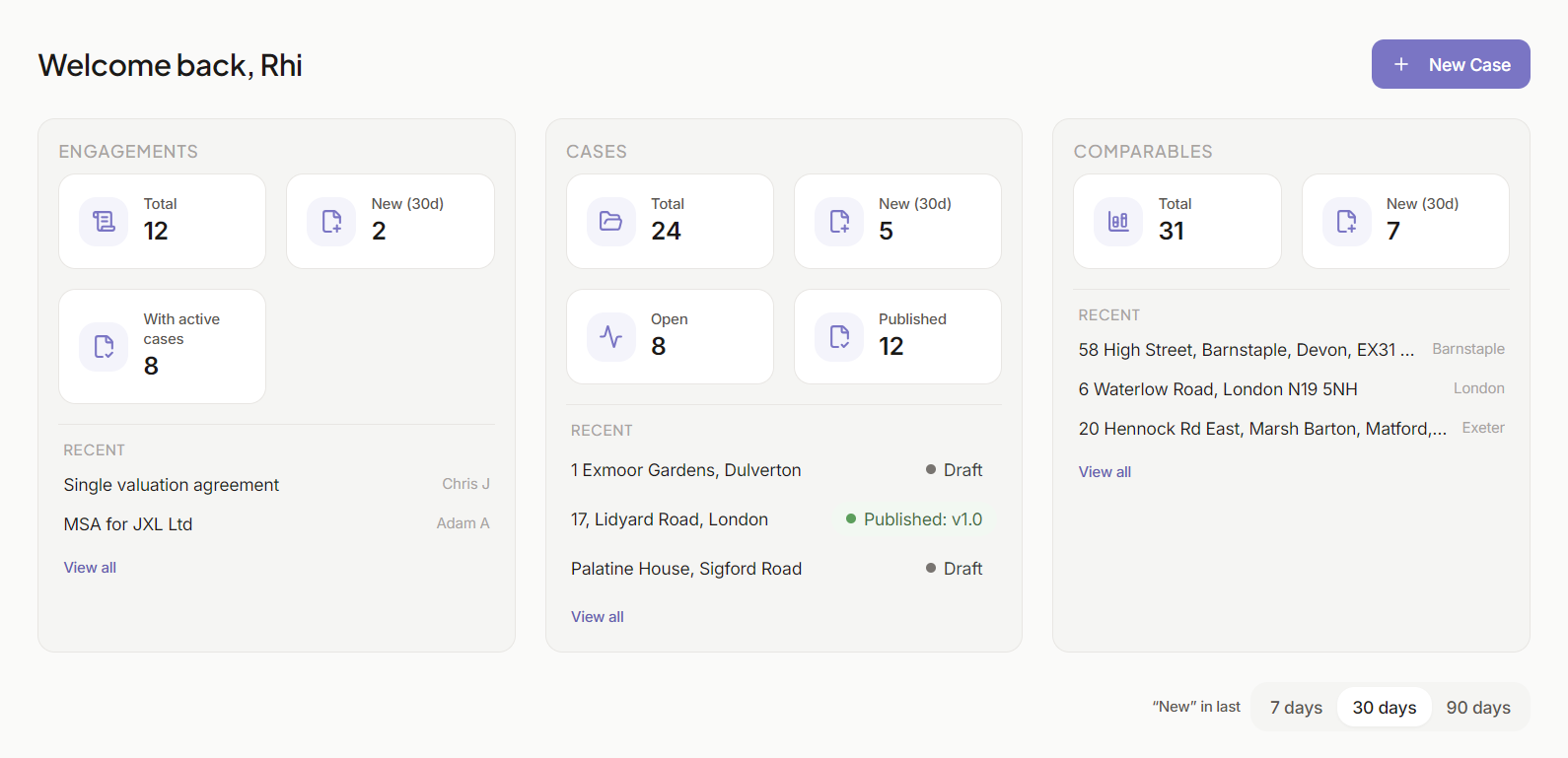Click the Draft status of Palatine House
Screen dimensions: 1568x758
tap(954, 569)
